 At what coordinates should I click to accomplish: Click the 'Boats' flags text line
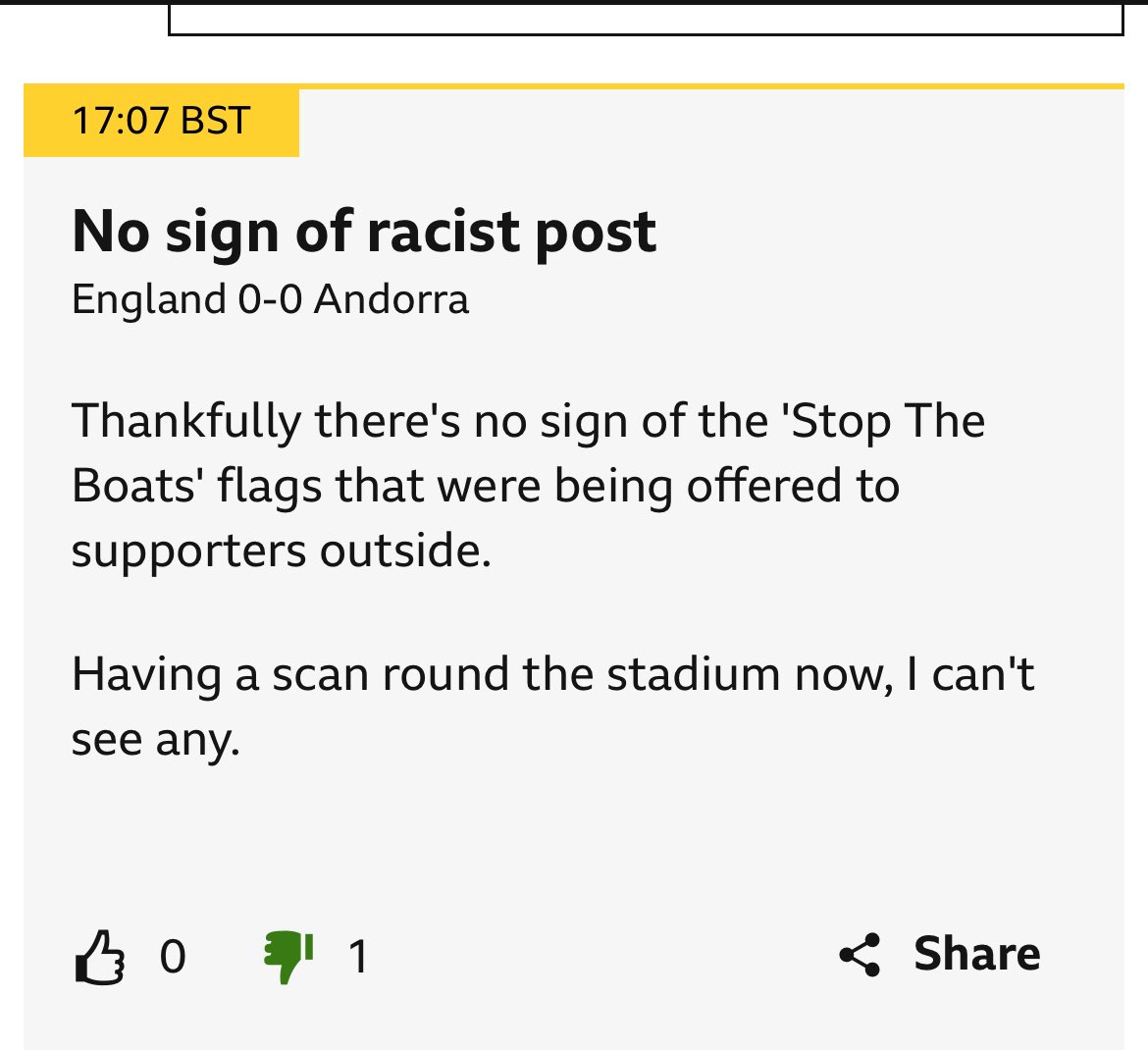tap(485, 487)
